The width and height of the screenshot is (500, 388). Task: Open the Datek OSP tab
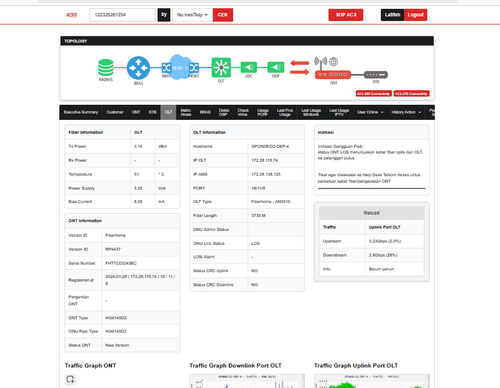224,112
